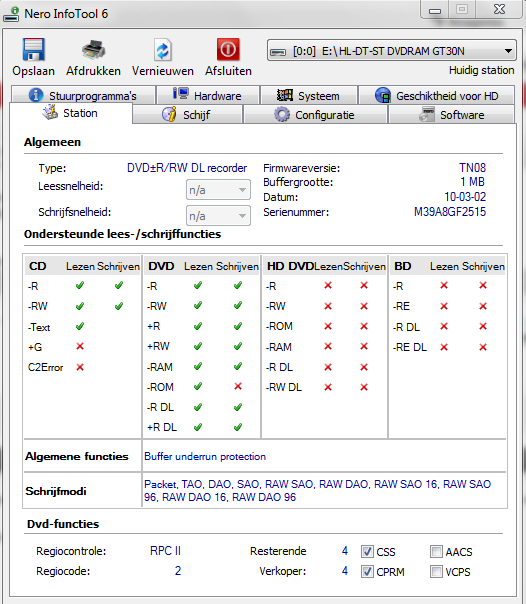This screenshot has height=604, width=526.
Task: Click red cross for HD DVD -ROM Lezen
Action: coord(328,326)
